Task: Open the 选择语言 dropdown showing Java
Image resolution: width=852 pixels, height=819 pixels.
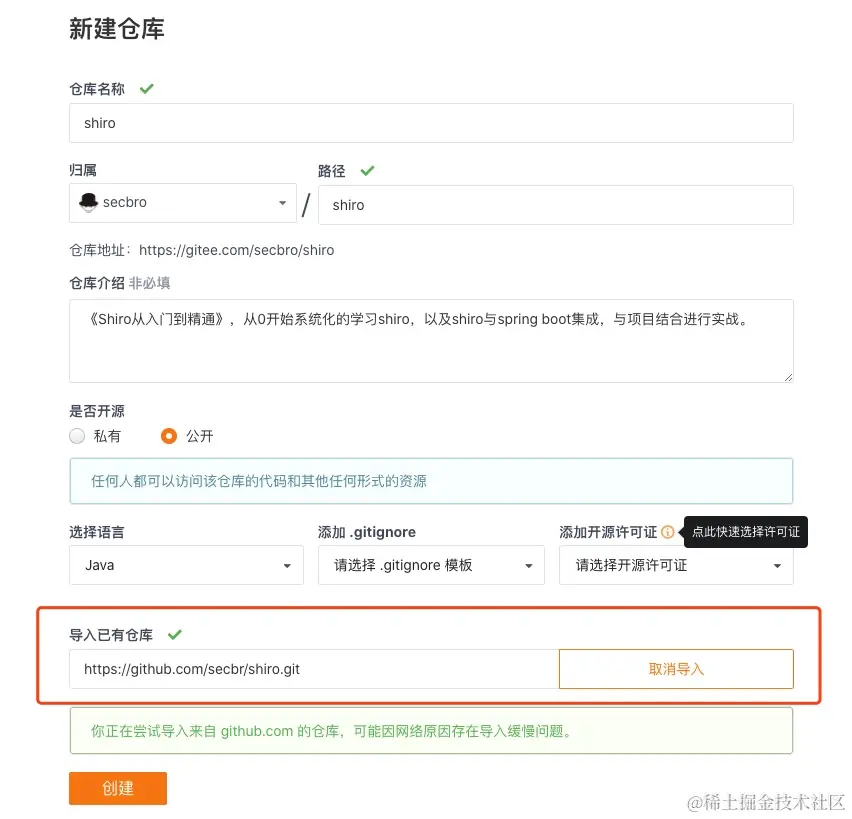Action: pos(186,565)
